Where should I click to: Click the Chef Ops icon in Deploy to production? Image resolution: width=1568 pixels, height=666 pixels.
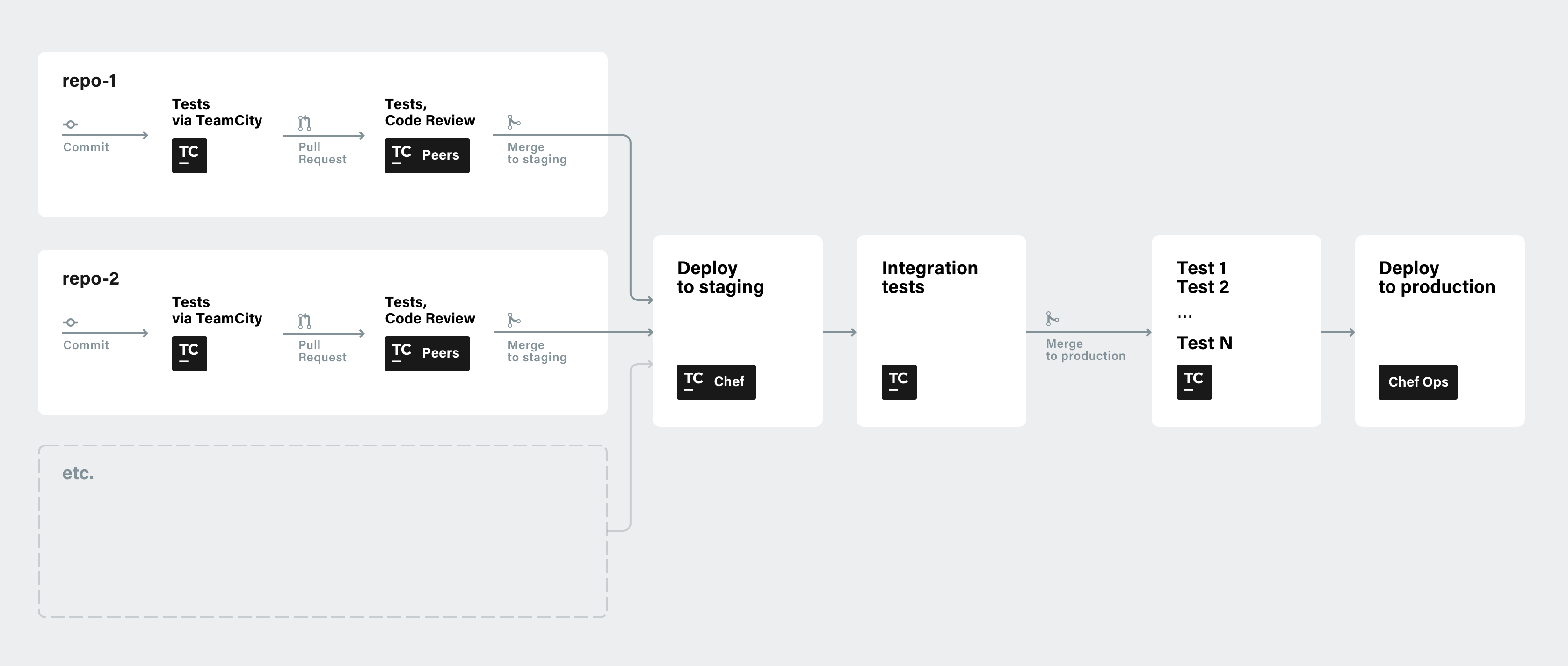point(1418,381)
